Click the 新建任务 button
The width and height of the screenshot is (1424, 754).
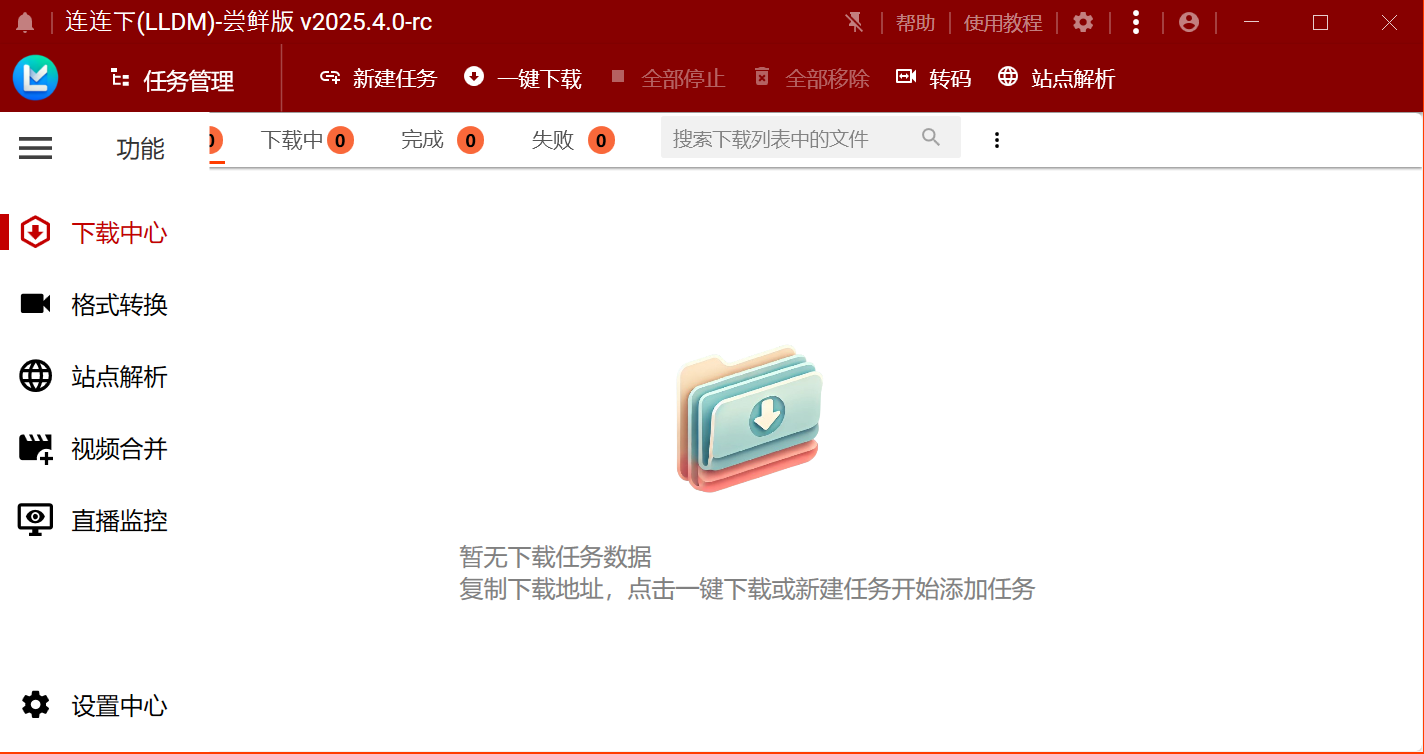click(379, 78)
